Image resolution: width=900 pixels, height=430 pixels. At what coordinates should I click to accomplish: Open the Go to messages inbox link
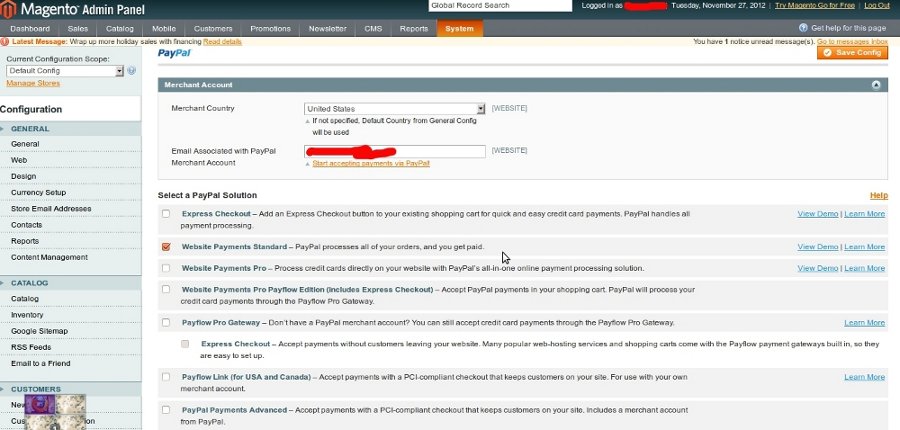coord(852,42)
